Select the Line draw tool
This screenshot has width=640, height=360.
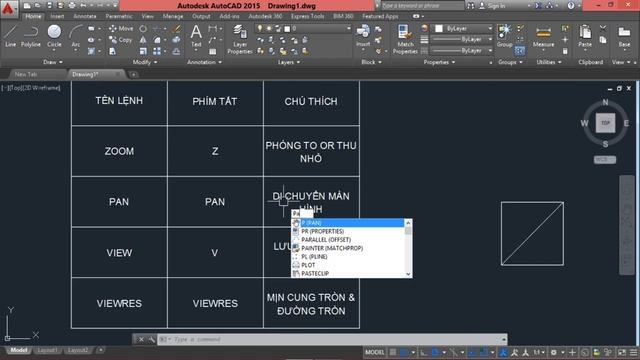(x=10, y=36)
